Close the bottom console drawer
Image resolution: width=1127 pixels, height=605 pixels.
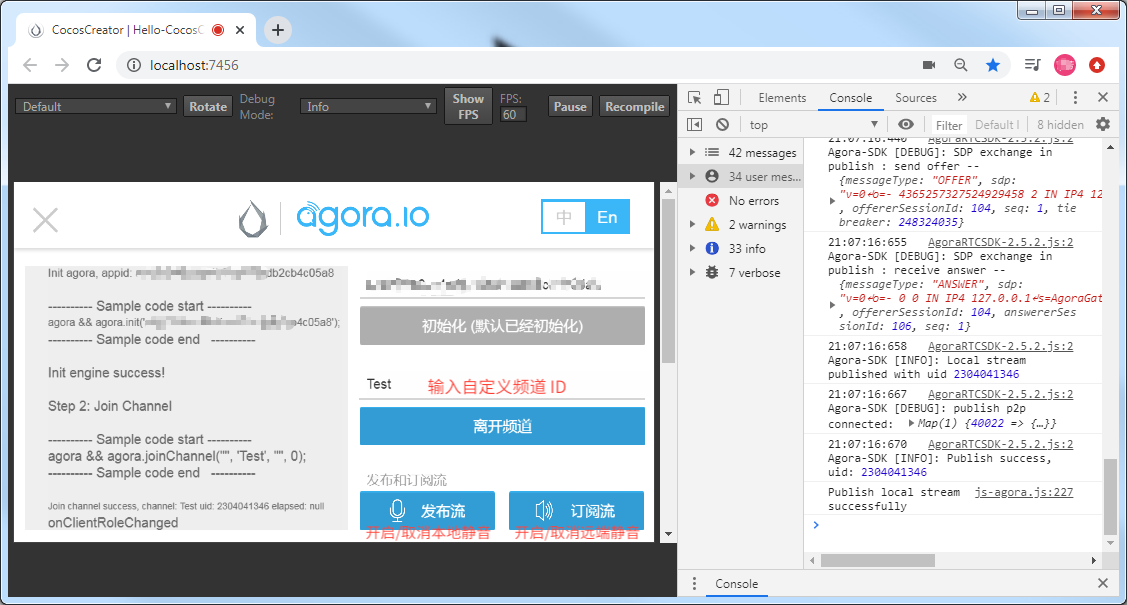click(x=1103, y=583)
